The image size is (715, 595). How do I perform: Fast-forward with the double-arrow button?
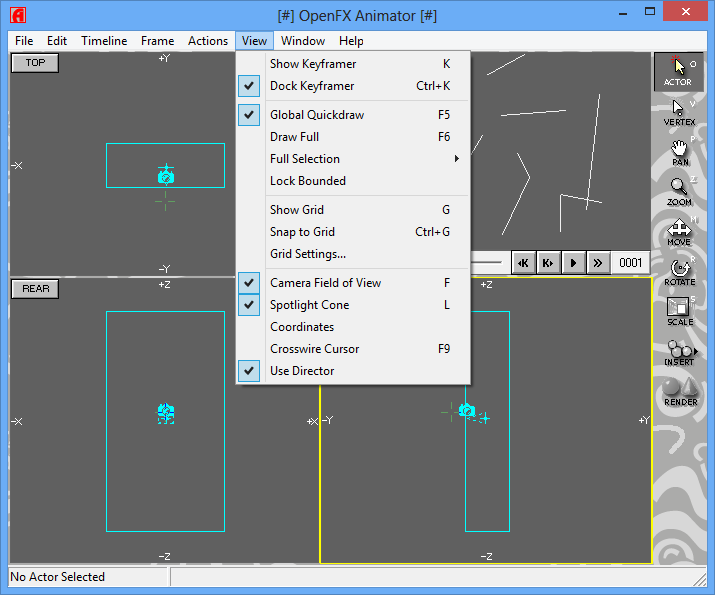tap(598, 263)
